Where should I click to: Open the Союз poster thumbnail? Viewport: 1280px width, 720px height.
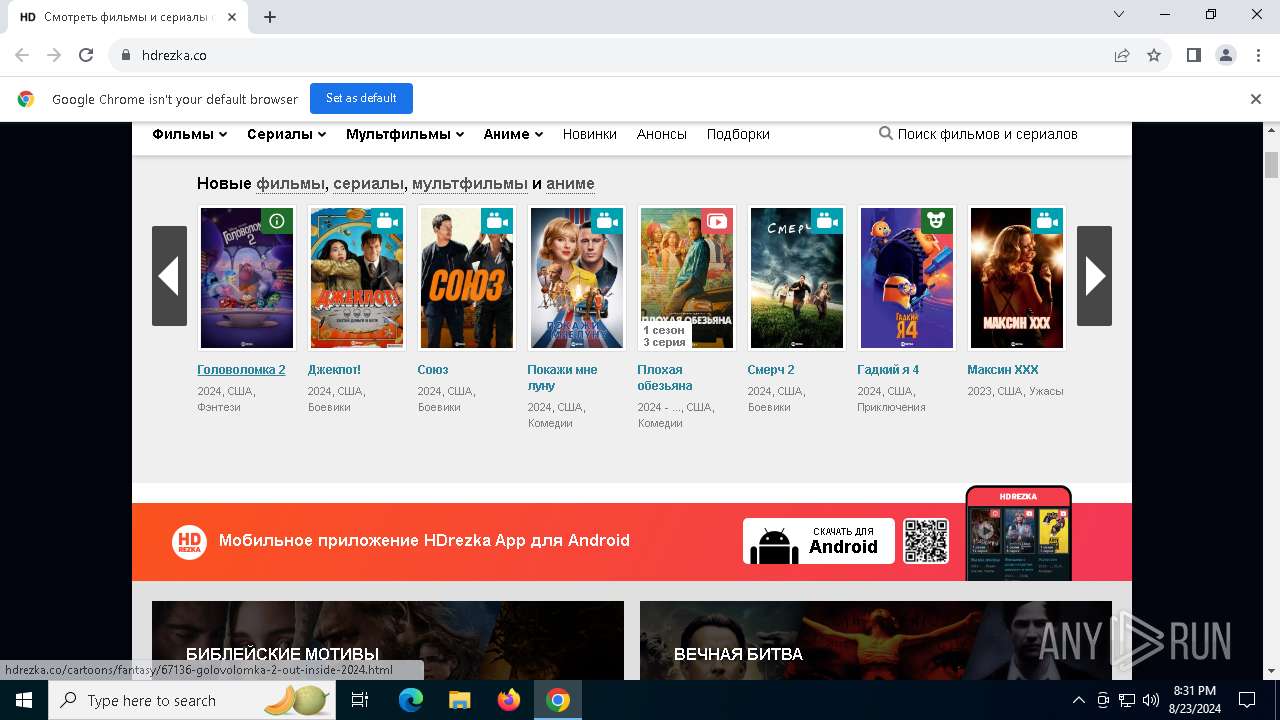467,278
